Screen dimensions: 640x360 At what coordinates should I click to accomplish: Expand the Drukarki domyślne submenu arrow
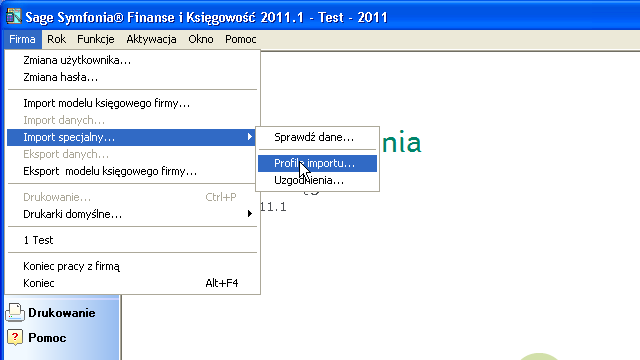coord(249,214)
